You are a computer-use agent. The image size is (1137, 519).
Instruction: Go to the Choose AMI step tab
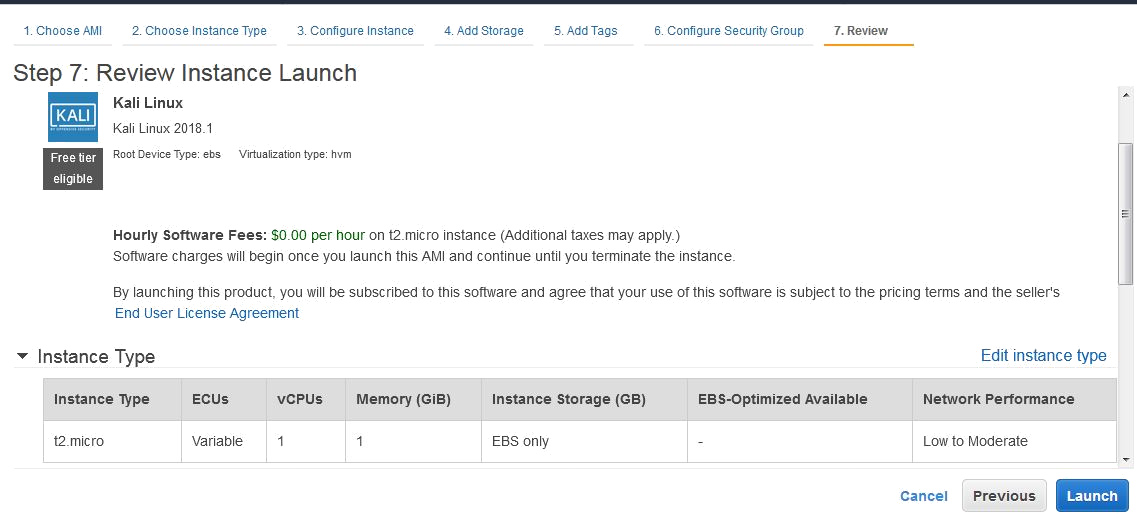[63, 31]
